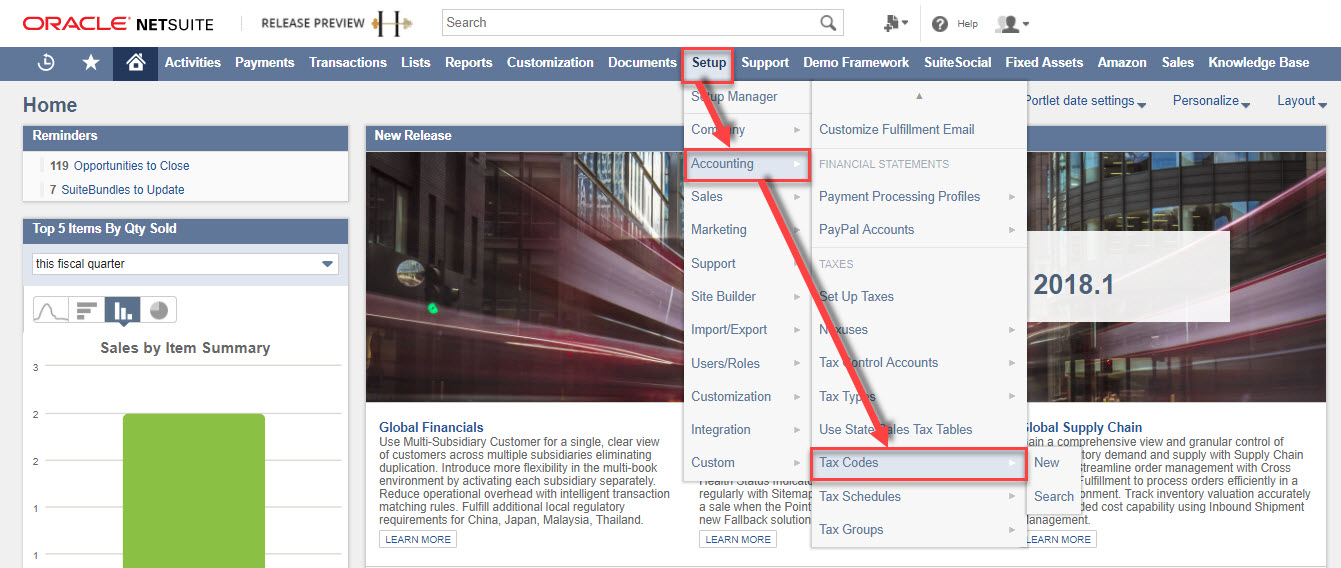The height and width of the screenshot is (568, 1341).
Task: Open the Personalize dropdown
Action: [1212, 101]
